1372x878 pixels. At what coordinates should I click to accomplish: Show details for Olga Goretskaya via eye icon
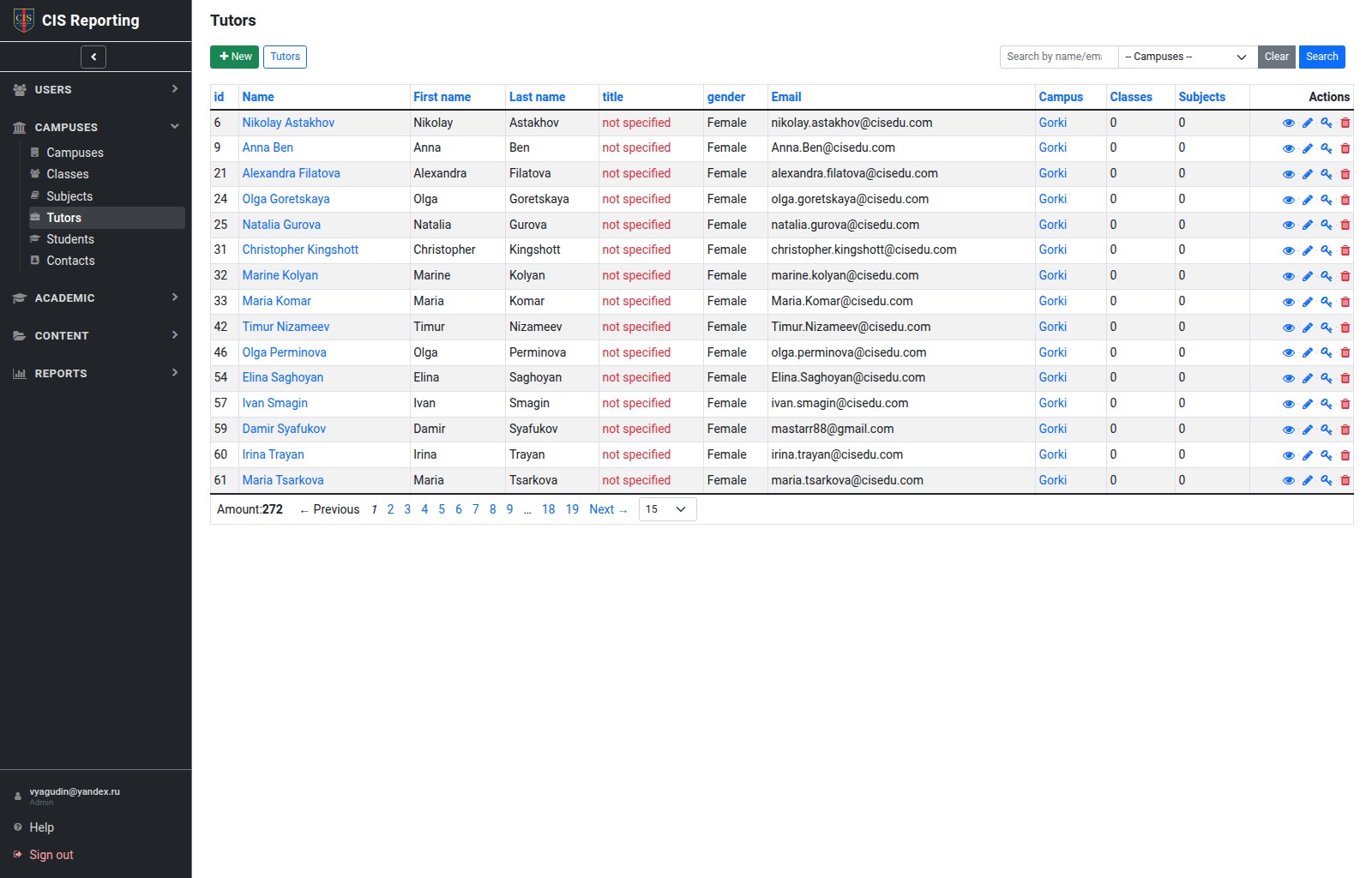tap(1288, 200)
